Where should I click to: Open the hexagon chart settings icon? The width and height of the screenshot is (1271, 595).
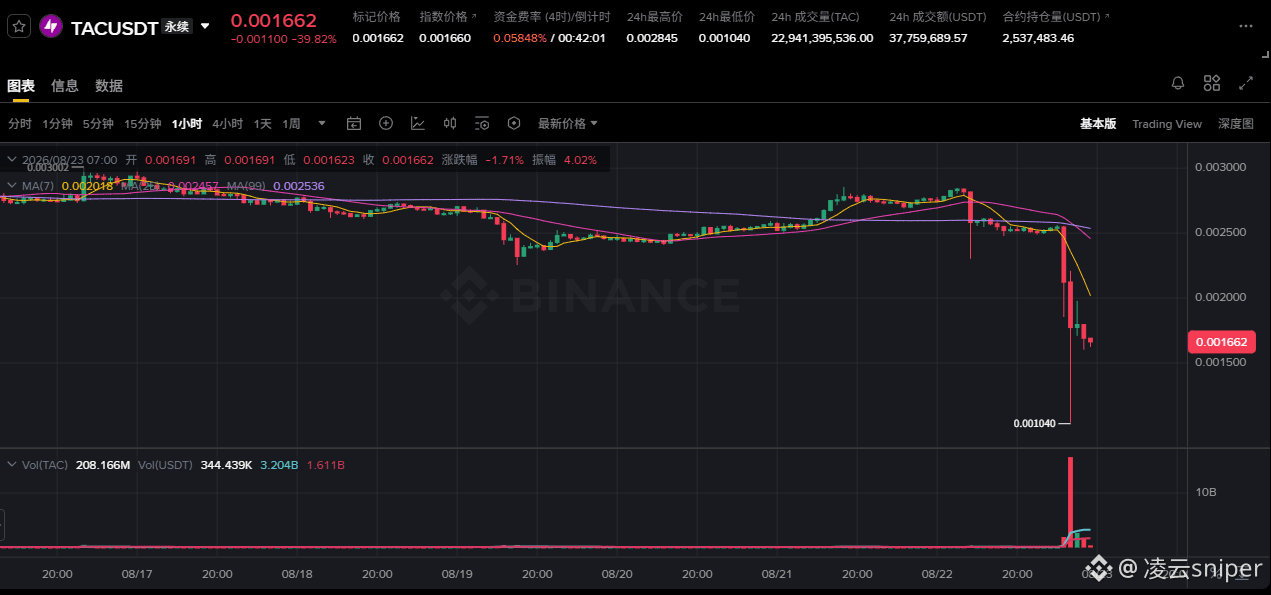tap(514, 123)
